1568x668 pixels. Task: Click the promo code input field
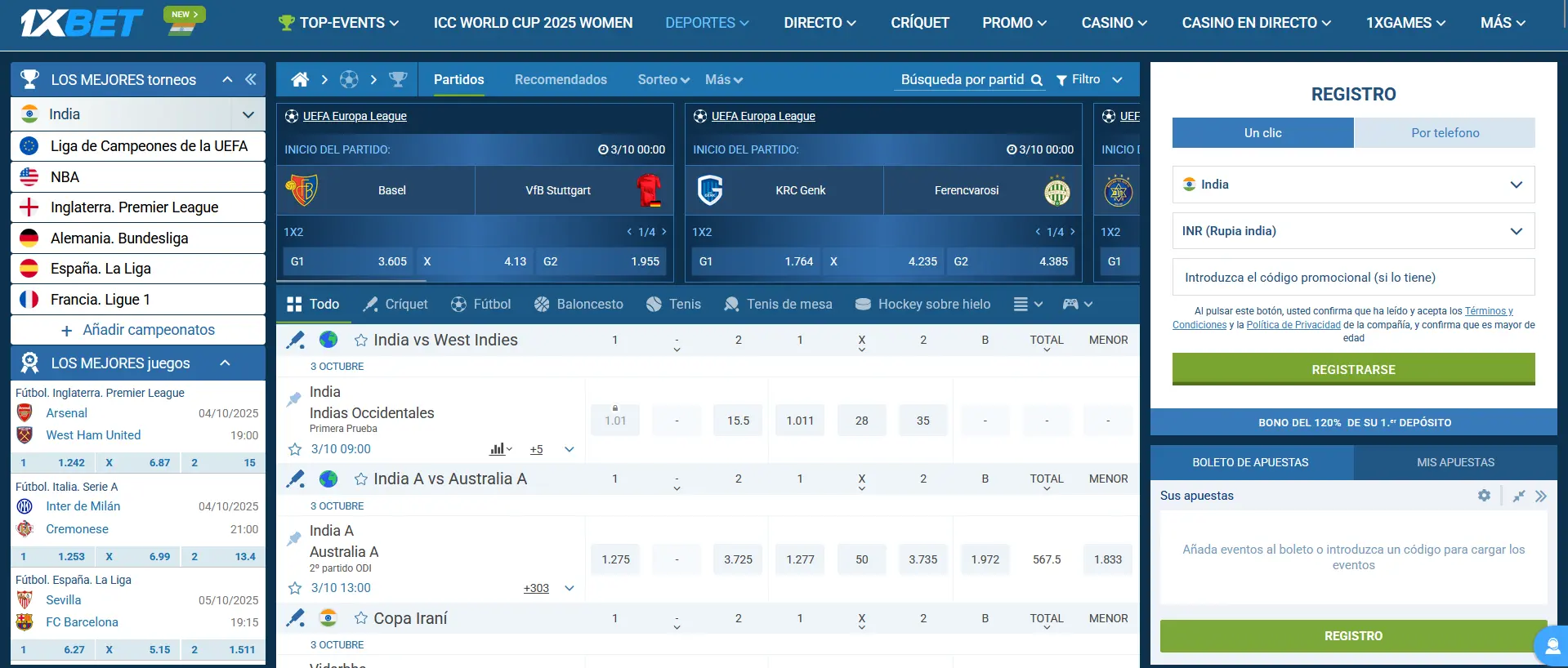tap(1353, 278)
